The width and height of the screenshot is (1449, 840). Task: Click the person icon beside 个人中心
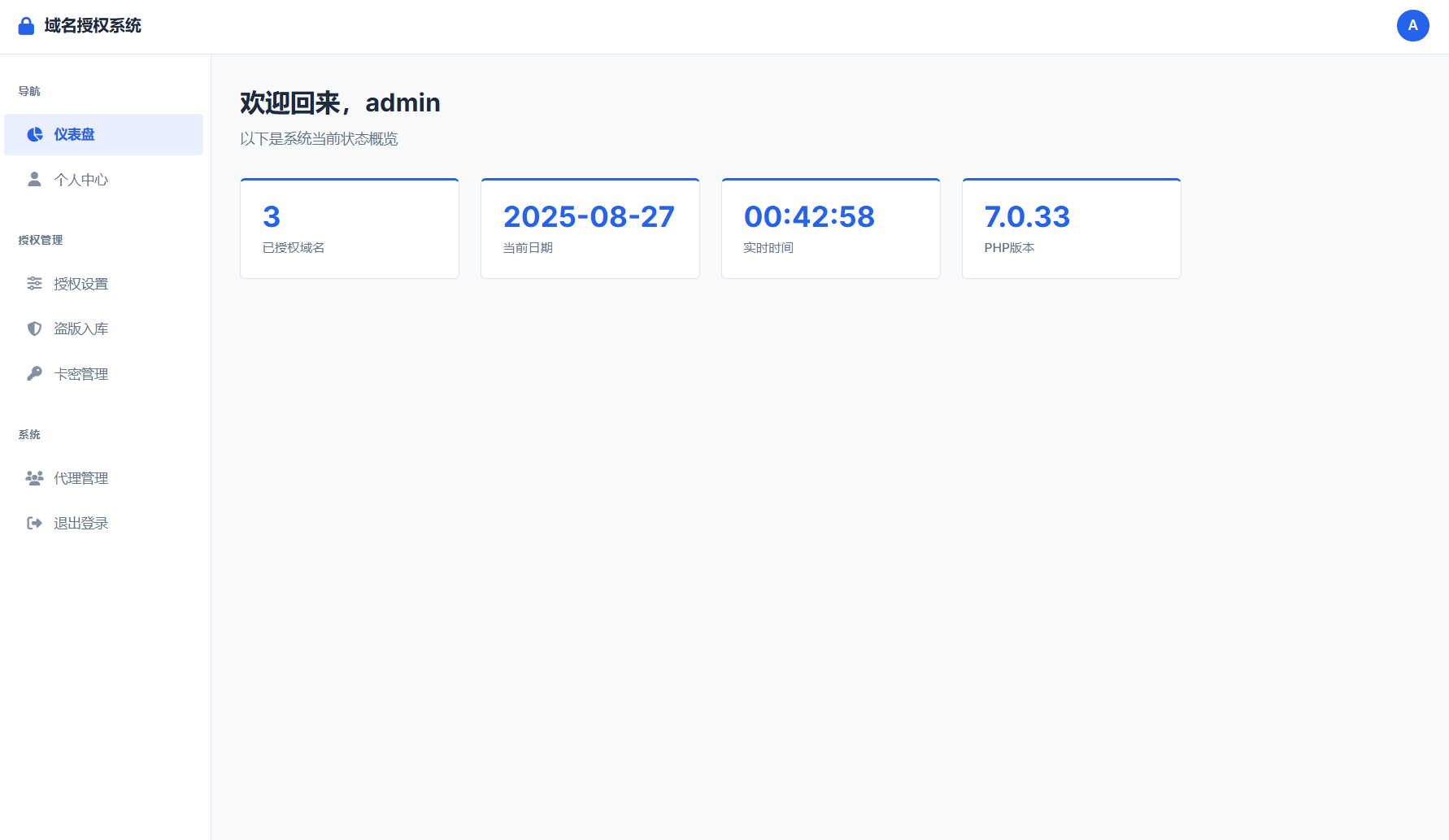[x=34, y=179]
